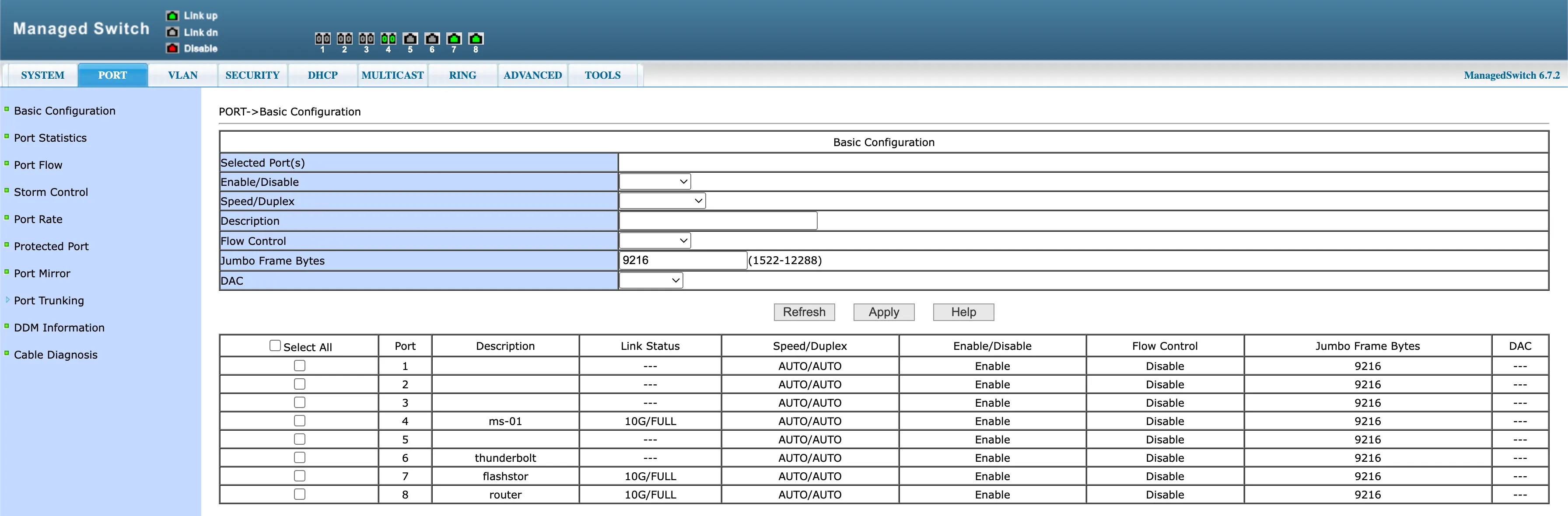
Task: Click the port 4 status icon
Action: click(388, 39)
